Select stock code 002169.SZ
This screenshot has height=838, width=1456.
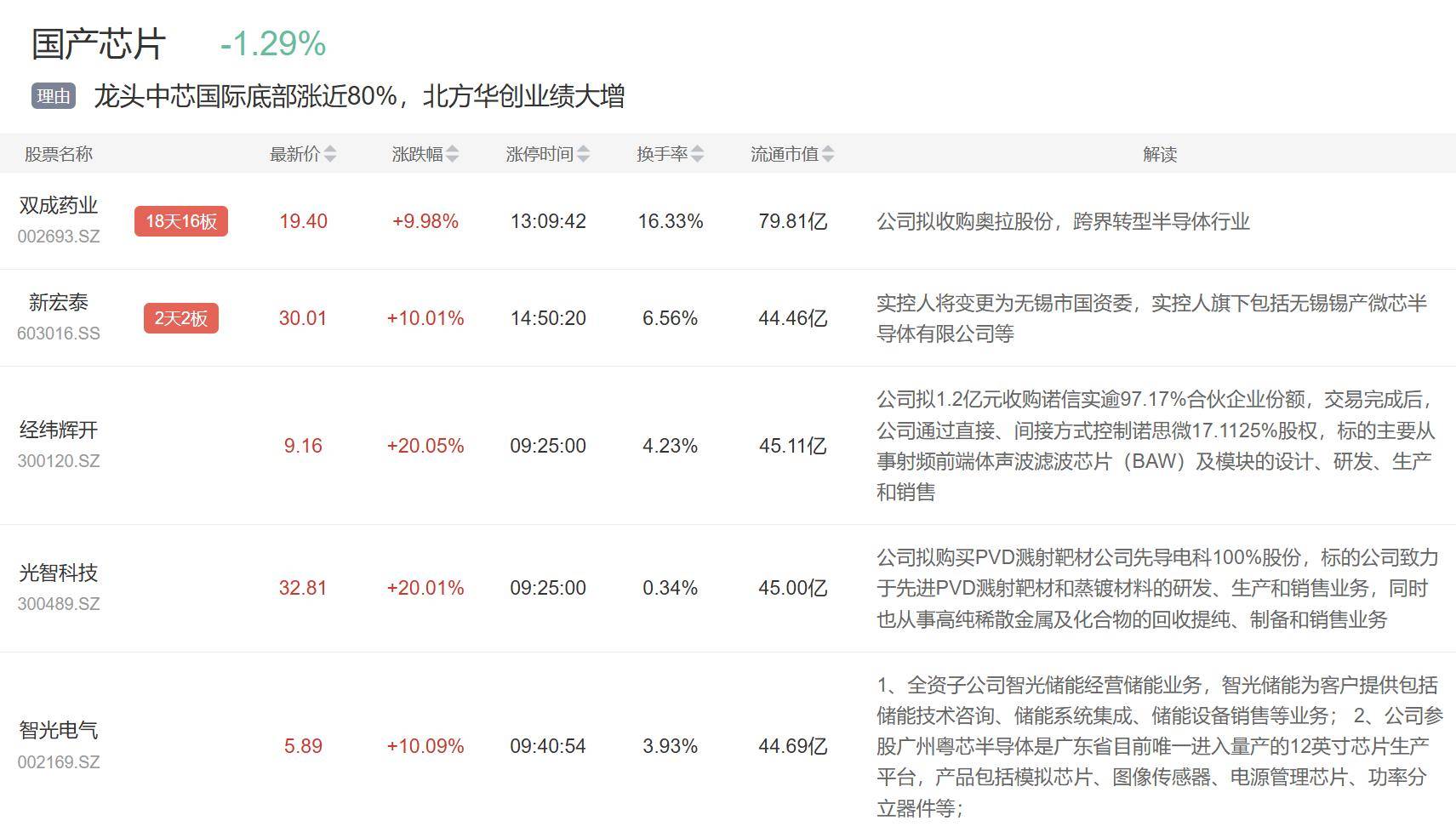(x=59, y=762)
